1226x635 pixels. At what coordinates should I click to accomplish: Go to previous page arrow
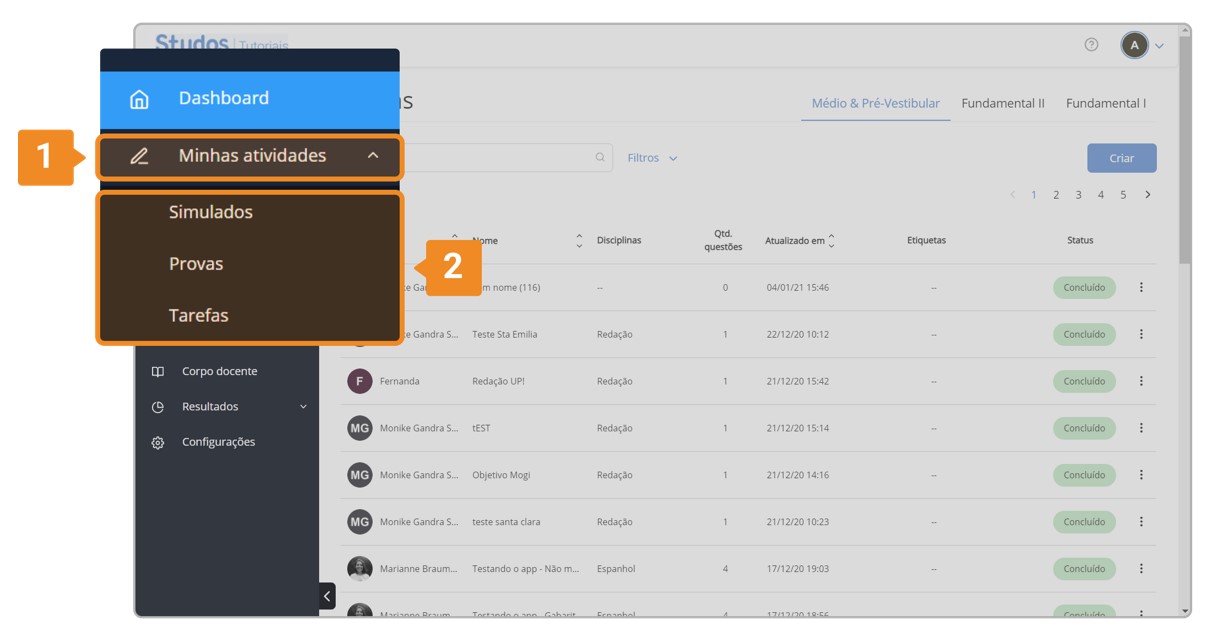1012,195
